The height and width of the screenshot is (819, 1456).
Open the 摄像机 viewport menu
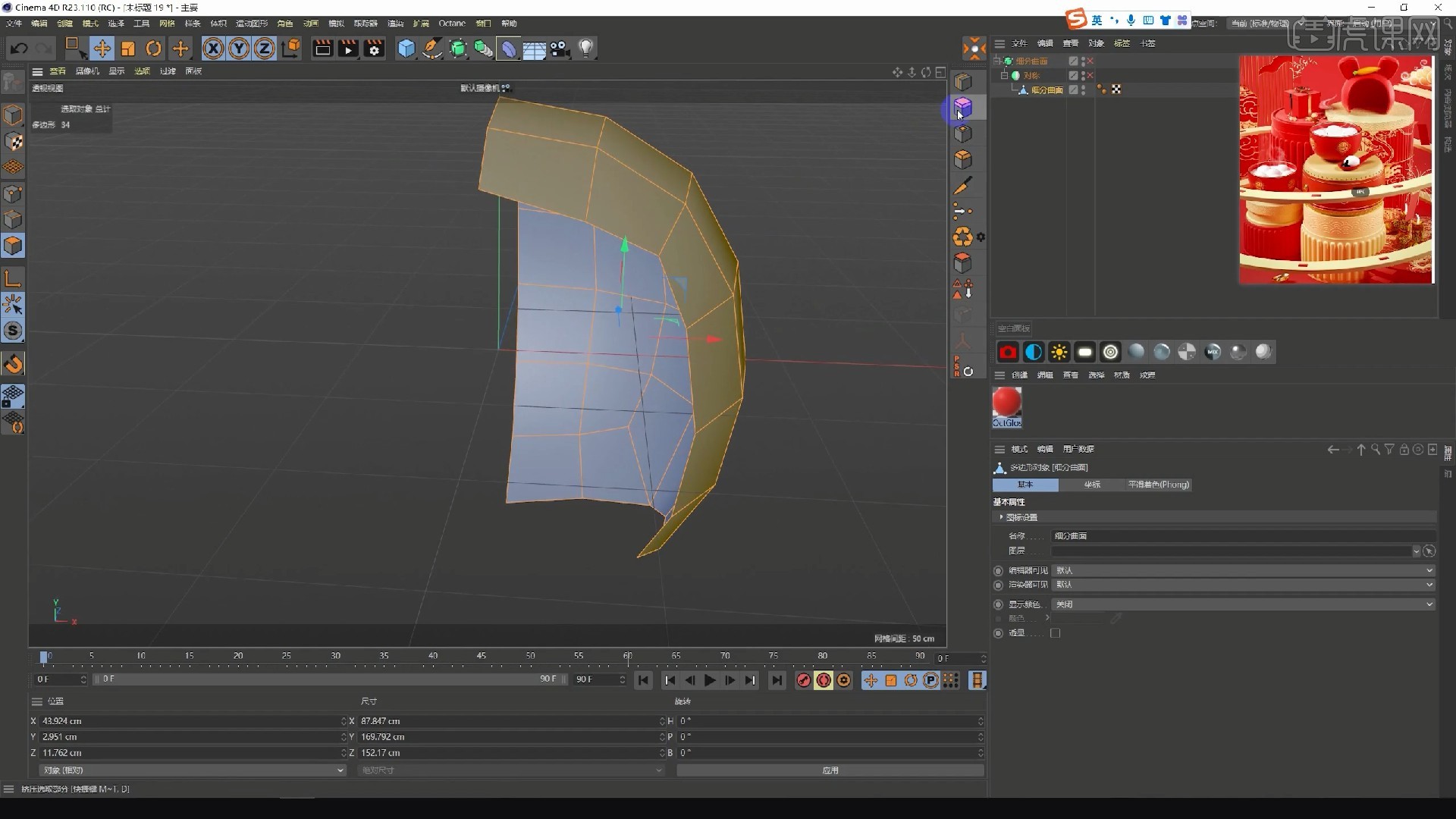[87, 71]
